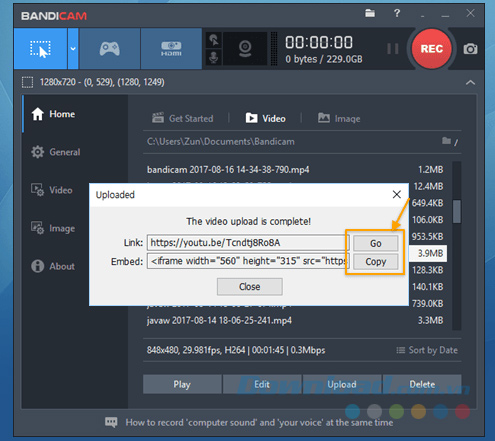Screen dimensions: 495x441
Task: Open the output folder icon in title bar
Action: [x=370, y=13]
